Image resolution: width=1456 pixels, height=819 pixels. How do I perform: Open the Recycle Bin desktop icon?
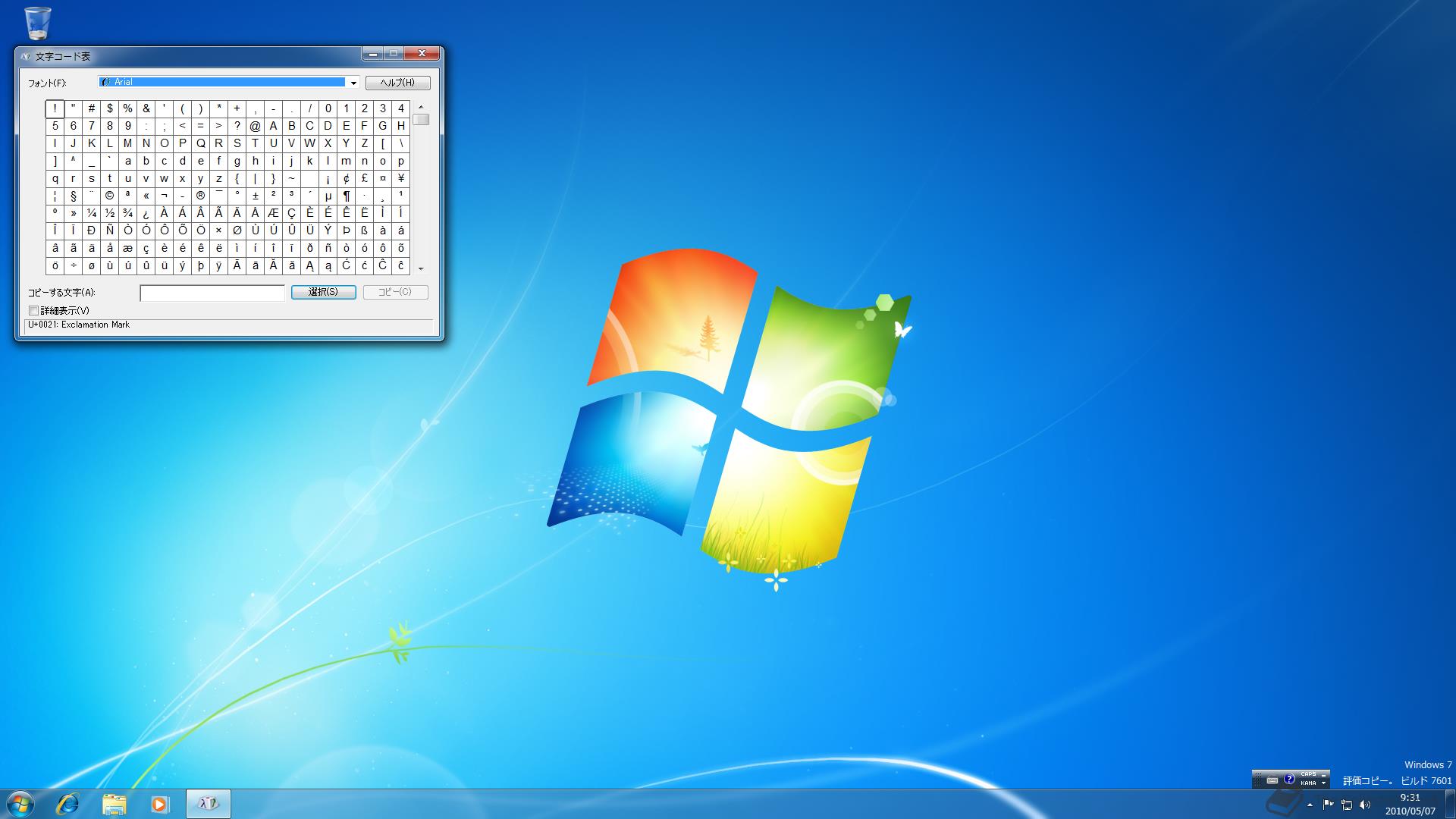pos(37,22)
